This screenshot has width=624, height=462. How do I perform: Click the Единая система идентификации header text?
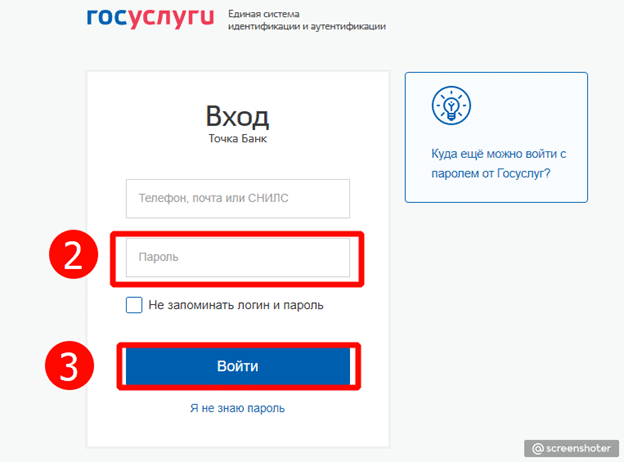pyautogui.click(x=307, y=20)
